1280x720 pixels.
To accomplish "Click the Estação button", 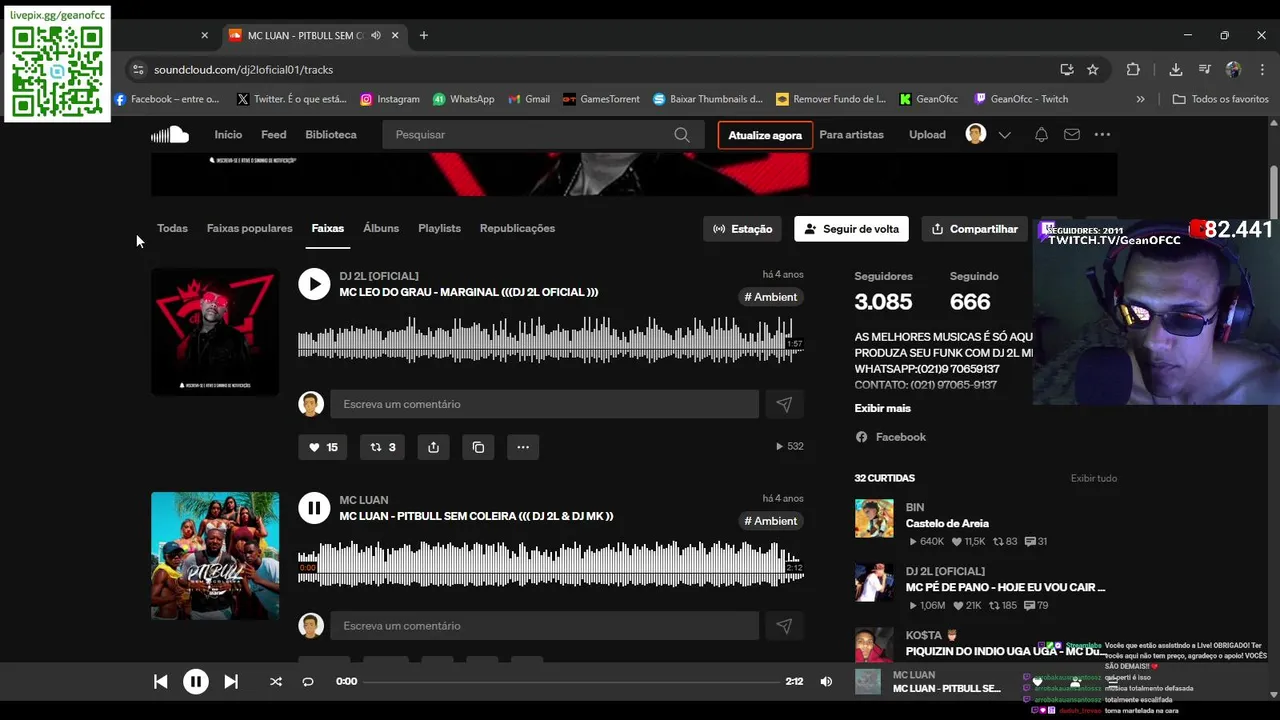I will [742, 229].
